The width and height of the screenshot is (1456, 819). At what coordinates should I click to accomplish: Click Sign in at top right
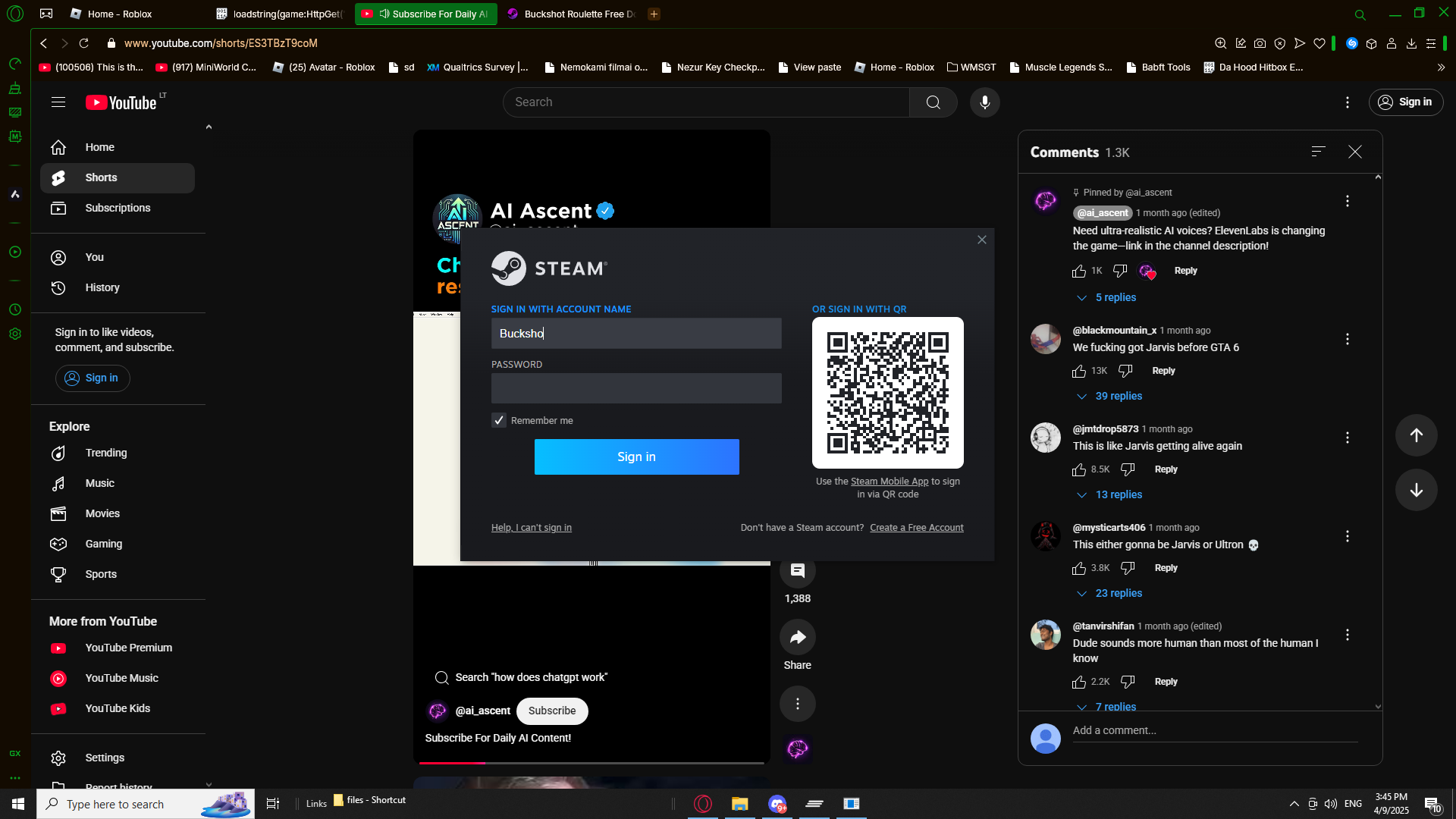1405,102
